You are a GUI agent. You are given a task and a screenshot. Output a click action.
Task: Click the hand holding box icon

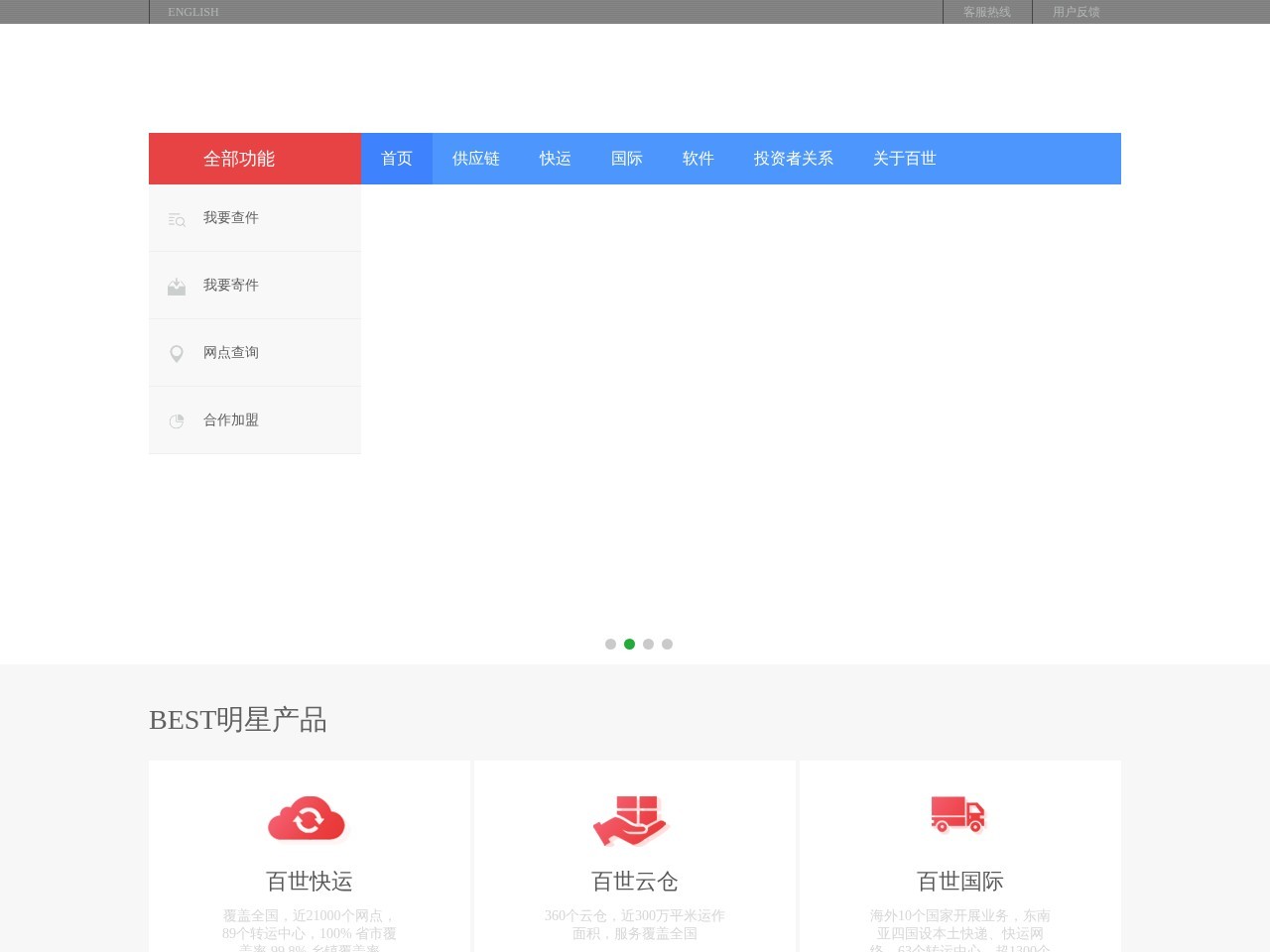631,820
